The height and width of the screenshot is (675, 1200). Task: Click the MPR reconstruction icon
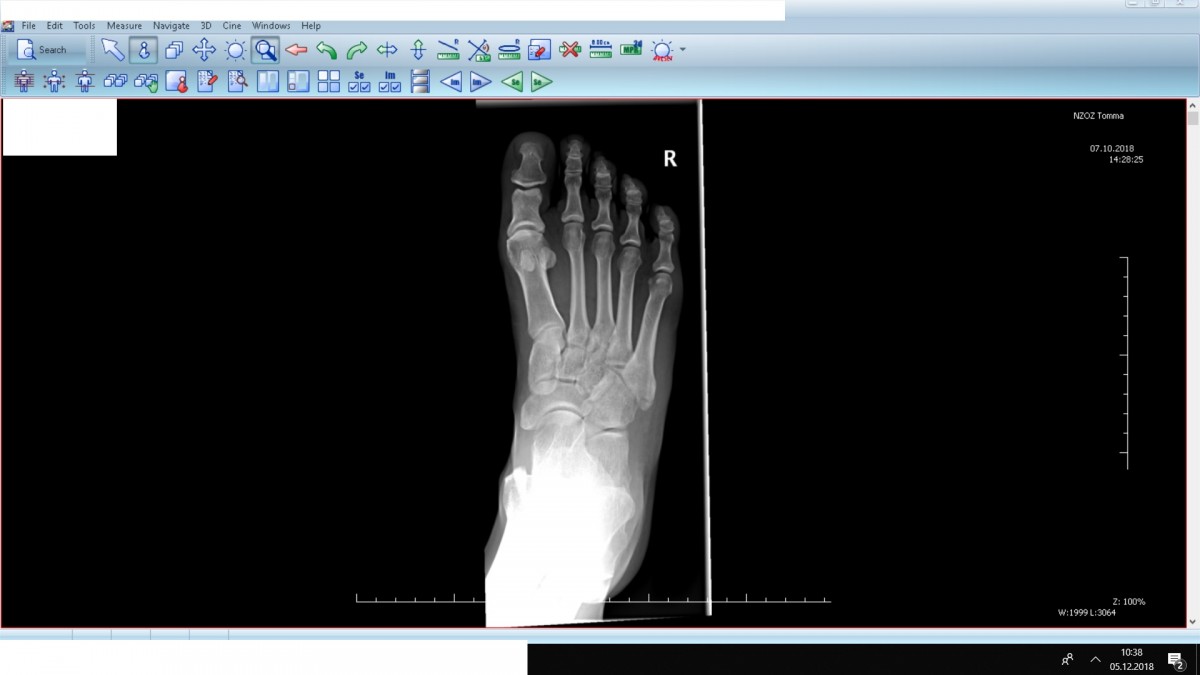(x=631, y=49)
